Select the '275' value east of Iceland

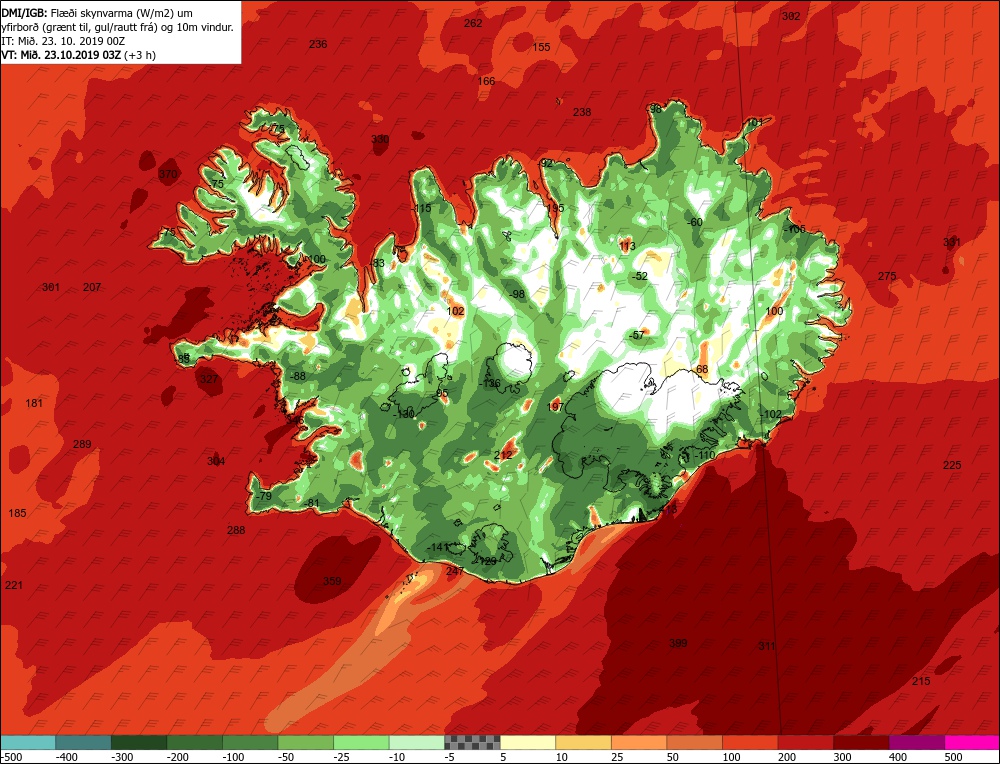pos(886,276)
